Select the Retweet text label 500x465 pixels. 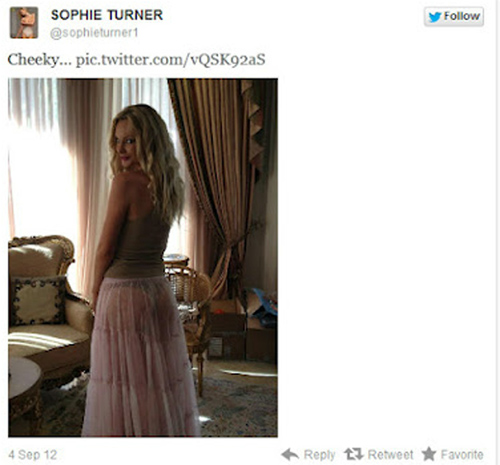point(390,454)
